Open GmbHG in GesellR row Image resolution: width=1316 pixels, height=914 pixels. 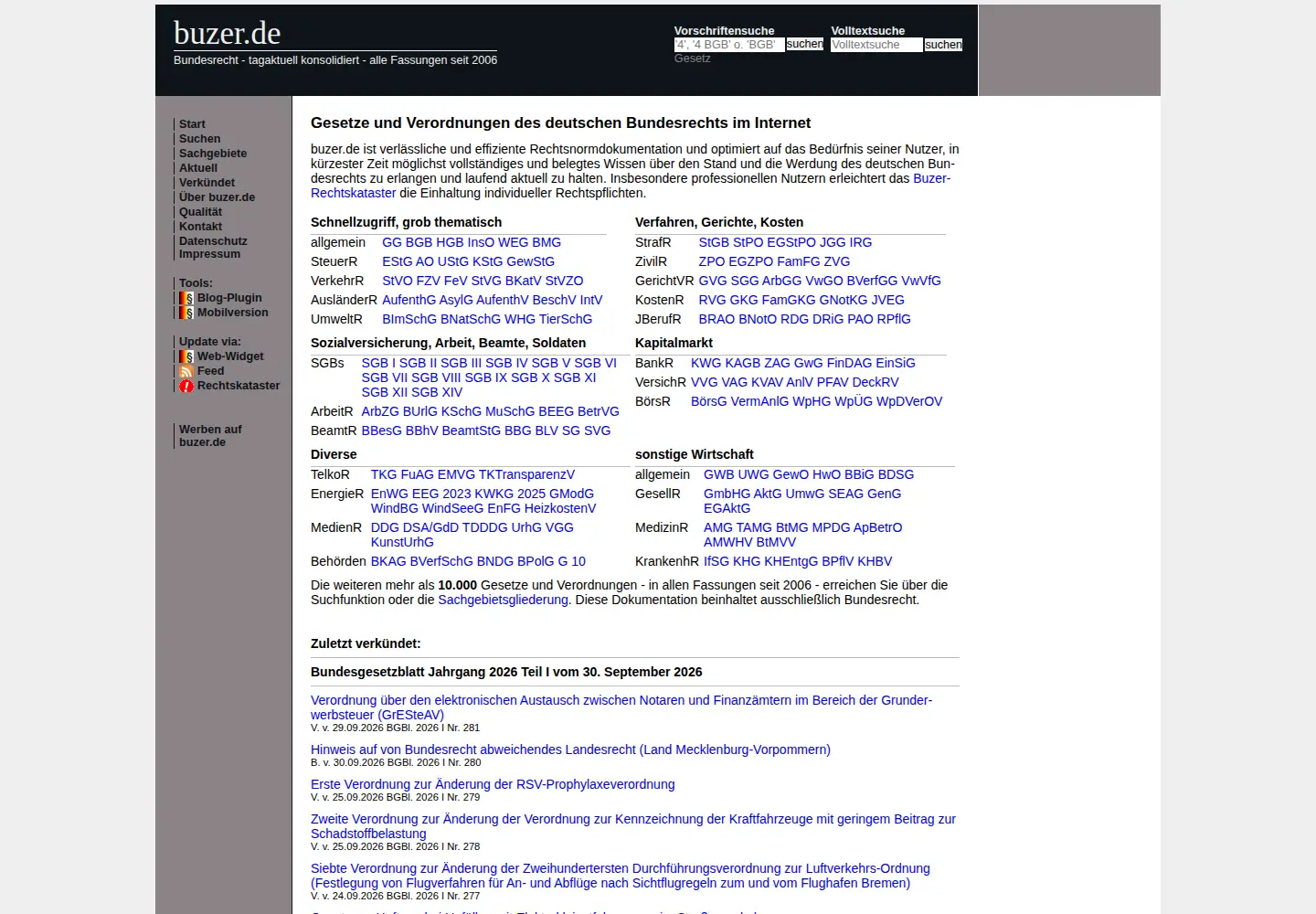tap(727, 494)
